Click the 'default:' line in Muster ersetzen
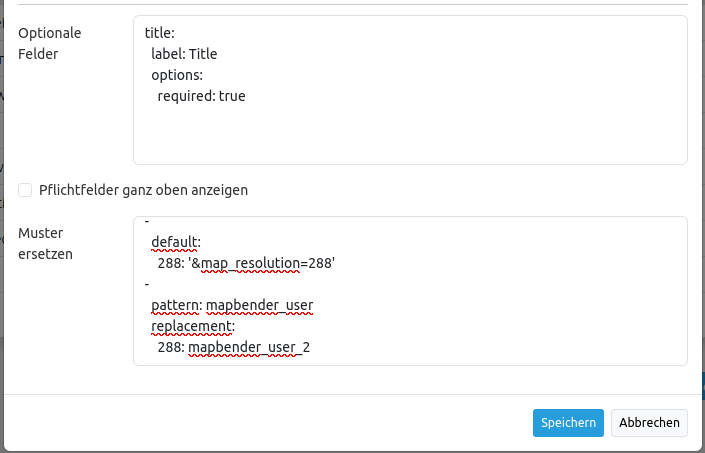This screenshot has width=705, height=453. (176, 242)
